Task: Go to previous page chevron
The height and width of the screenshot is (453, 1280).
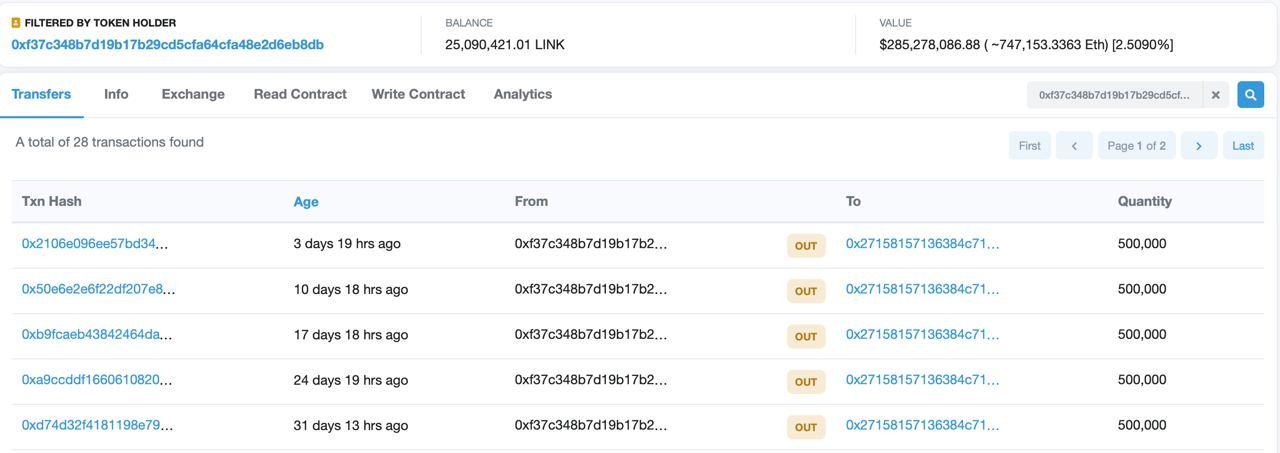Action: 1074,146
